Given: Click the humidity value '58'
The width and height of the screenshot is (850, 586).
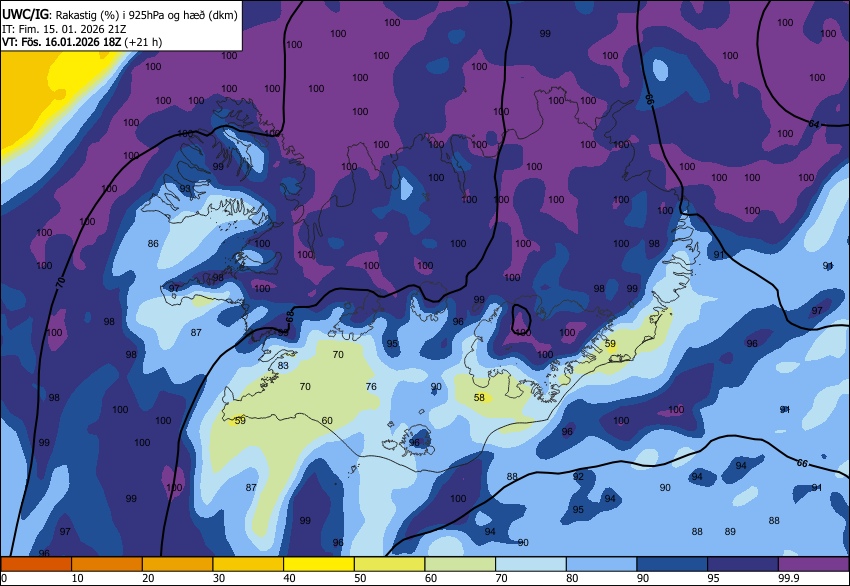Looking at the screenshot, I should [479, 397].
